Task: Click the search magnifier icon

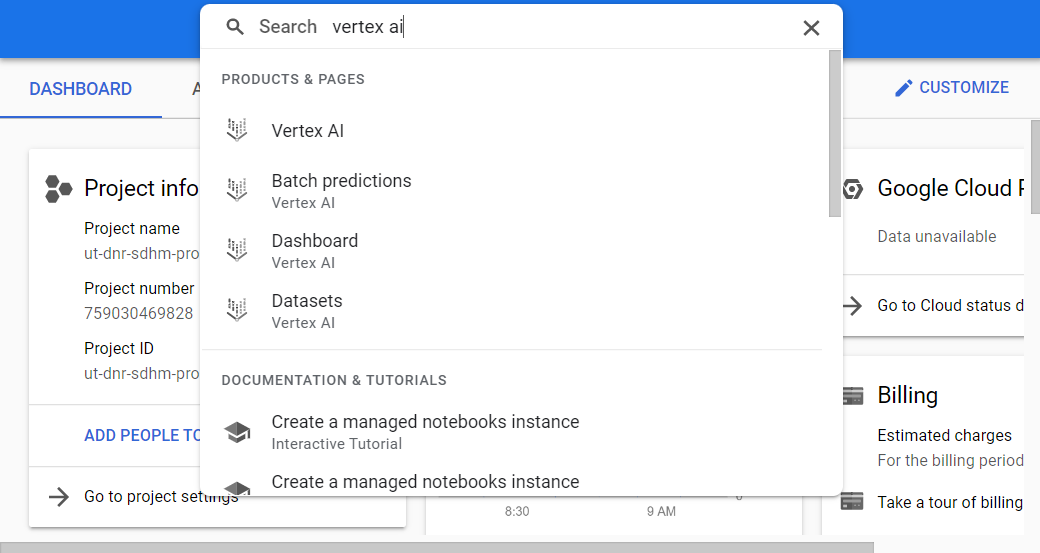Action: (235, 27)
